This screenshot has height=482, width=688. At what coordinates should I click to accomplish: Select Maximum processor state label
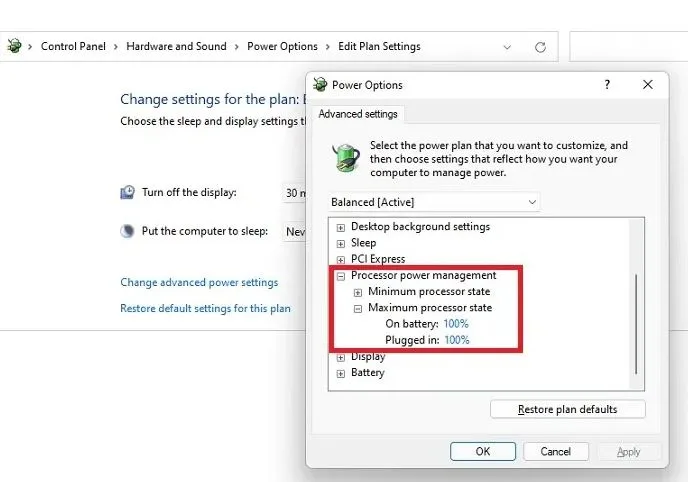(x=430, y=307)
